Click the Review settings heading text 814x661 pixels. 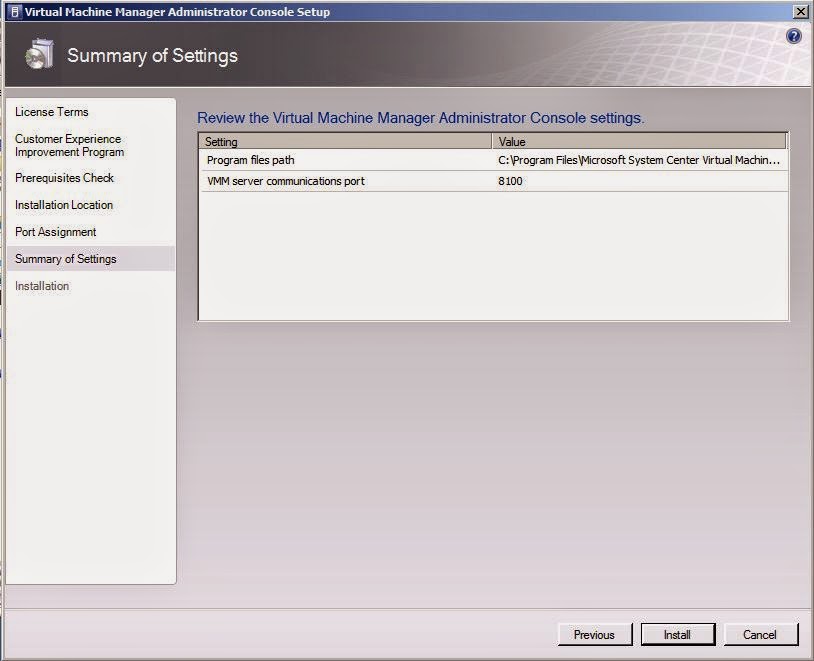(420, 118)
